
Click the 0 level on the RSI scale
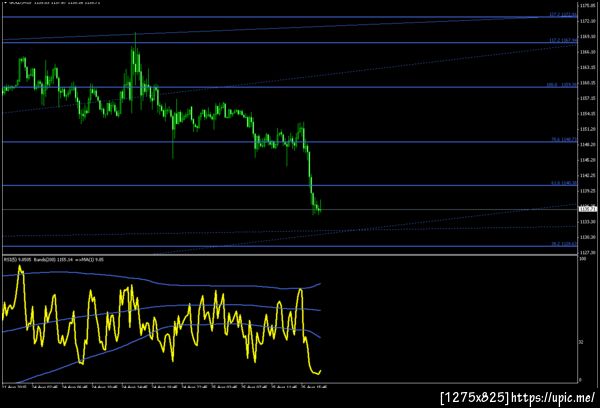580,380
